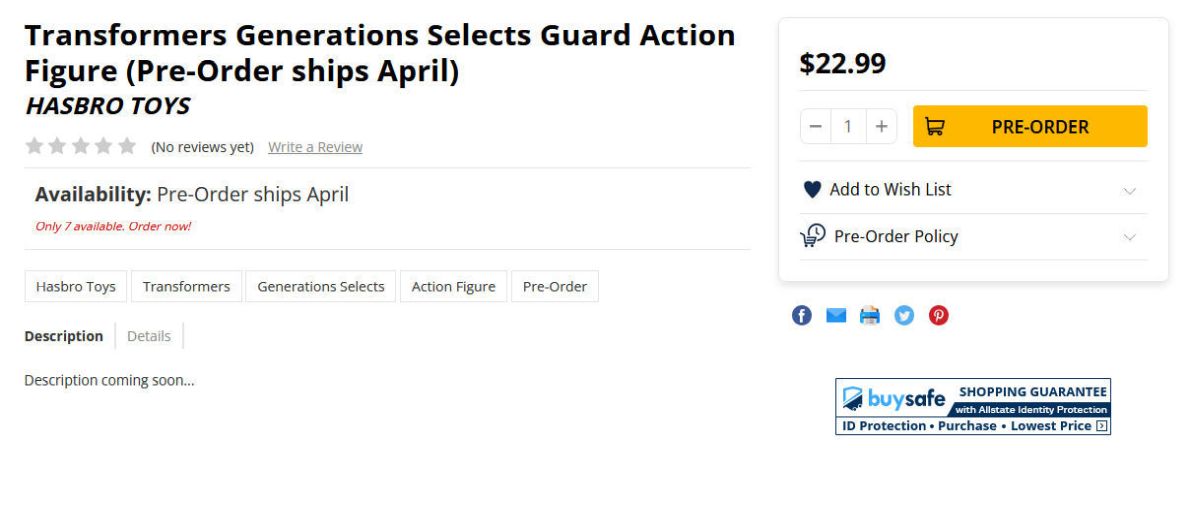This screenshot has width=1200, height=510.
Task: Share product on Twitter icon
Action: tap(904, 316)
